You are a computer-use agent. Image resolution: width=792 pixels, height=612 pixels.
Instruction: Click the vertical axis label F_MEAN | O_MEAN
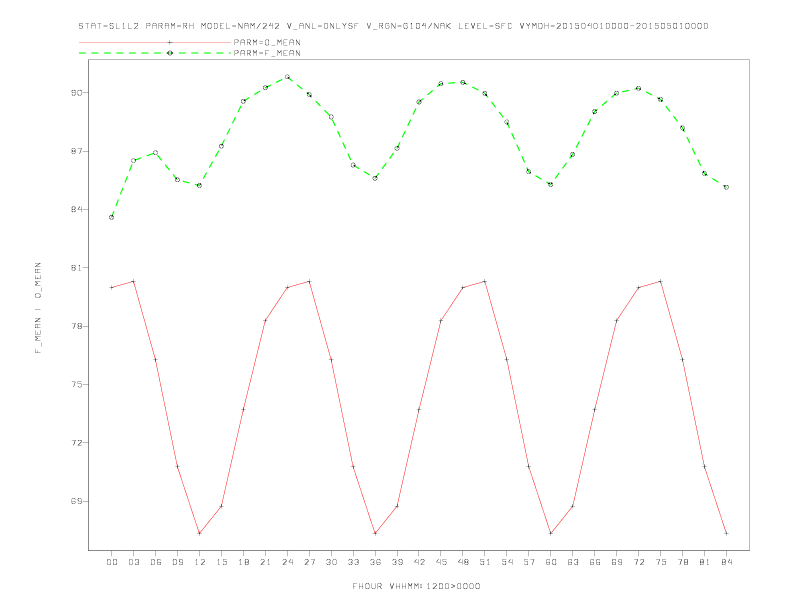pyautogui.click(x=38, y=308)
